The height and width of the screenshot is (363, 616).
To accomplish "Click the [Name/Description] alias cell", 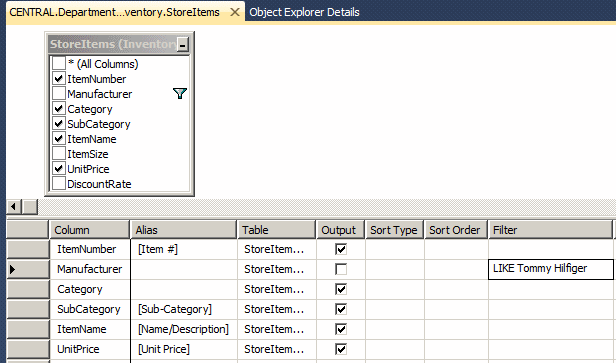I will tap(183, 329).
